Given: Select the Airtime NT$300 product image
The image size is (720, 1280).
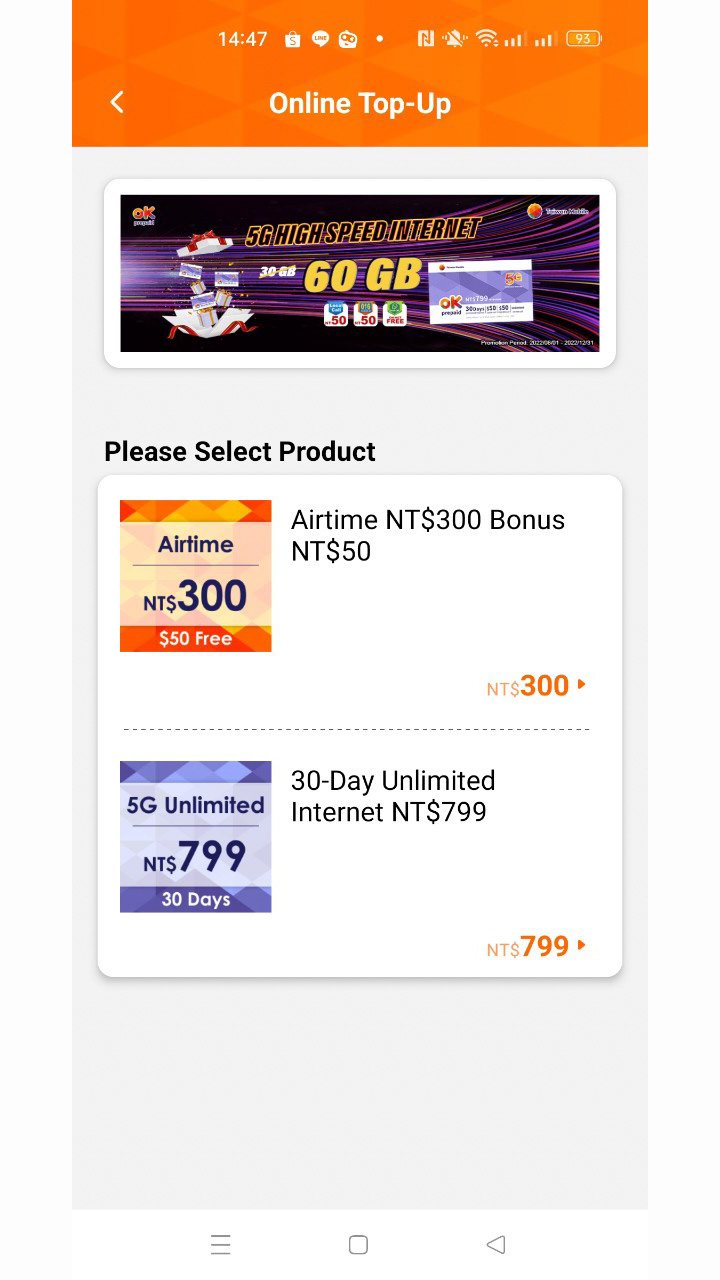Looking at the screenshot, I should click(196, 576).
